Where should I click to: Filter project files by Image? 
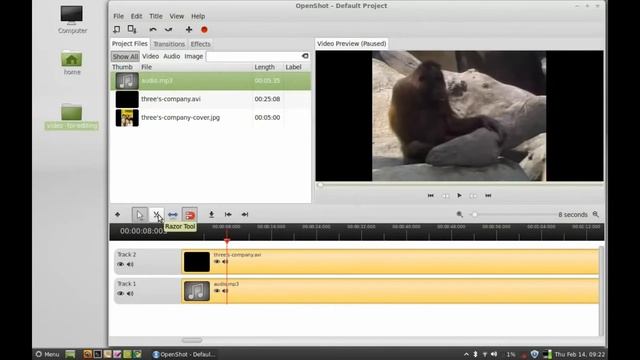(193, 56)
